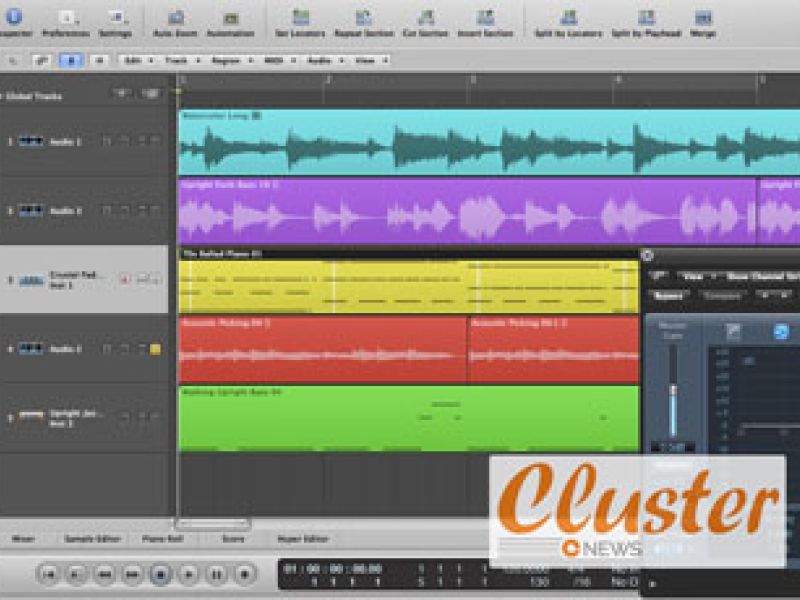The height and width of the screenshot is (600, 800).
Task: Click the Cut Section icon
Action: 425,18
